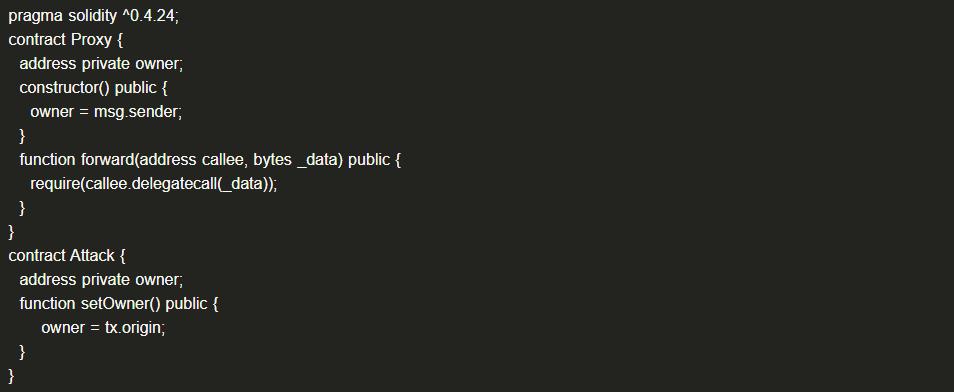The height and width of the screenshot is (392, 954).
Task: Click the closing brace of the constructor
Action: point(23,136)
